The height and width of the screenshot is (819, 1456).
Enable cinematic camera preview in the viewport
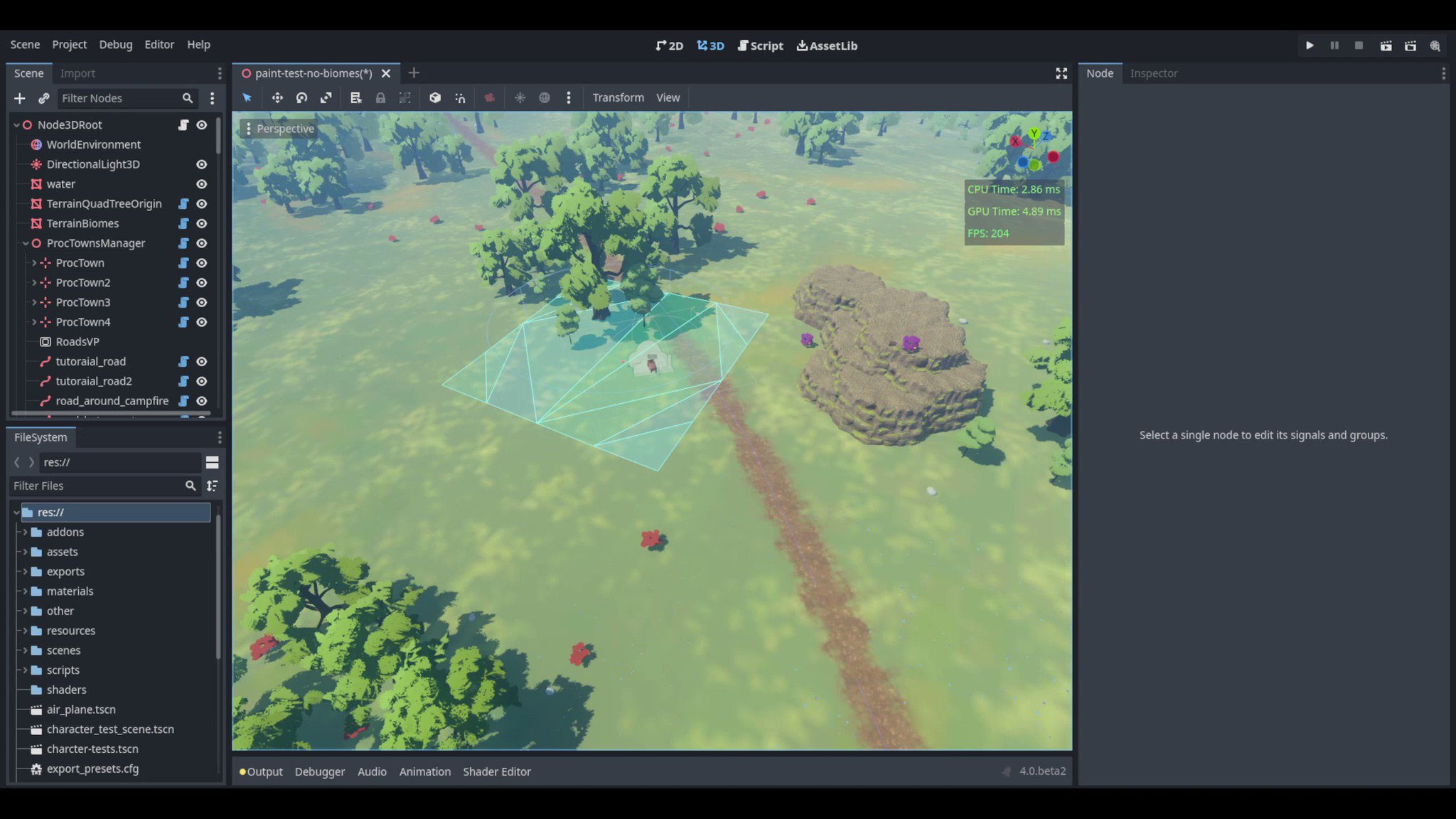point(489,97)
